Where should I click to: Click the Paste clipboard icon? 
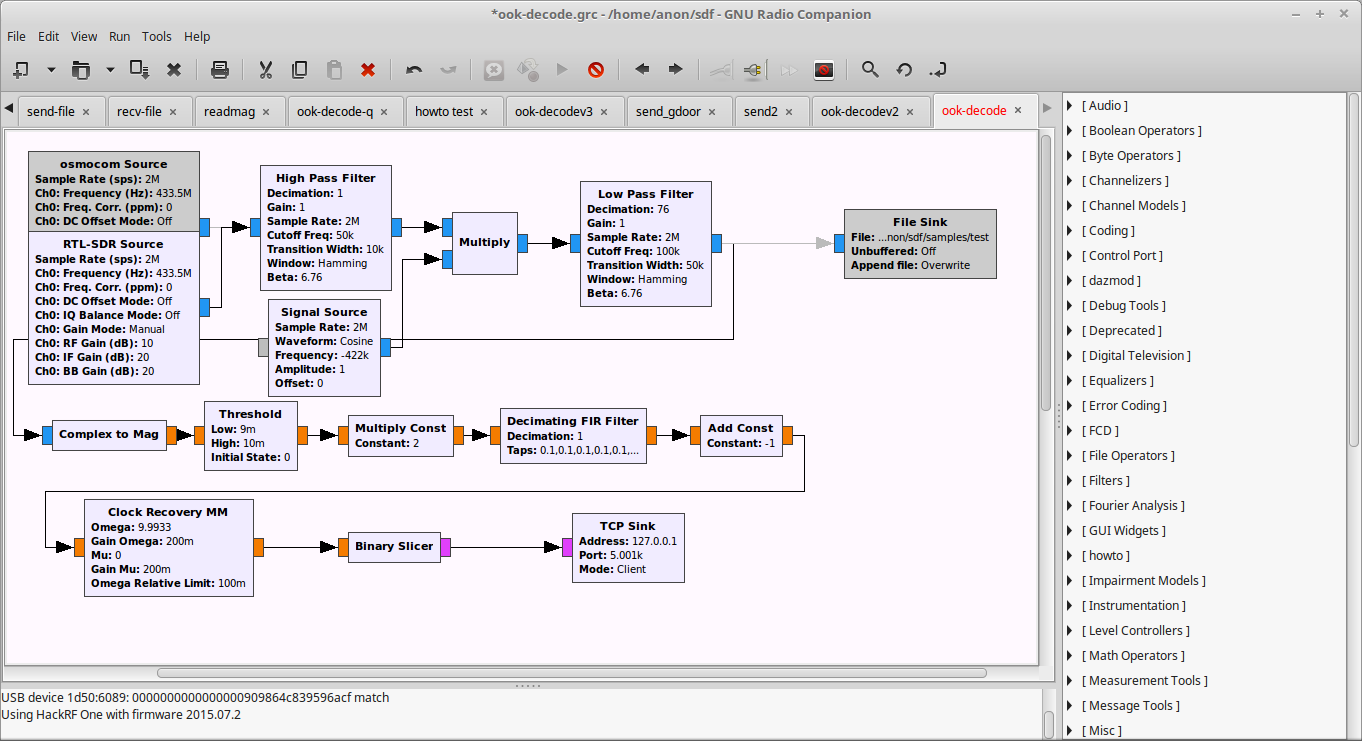click(x=335, y=70)
